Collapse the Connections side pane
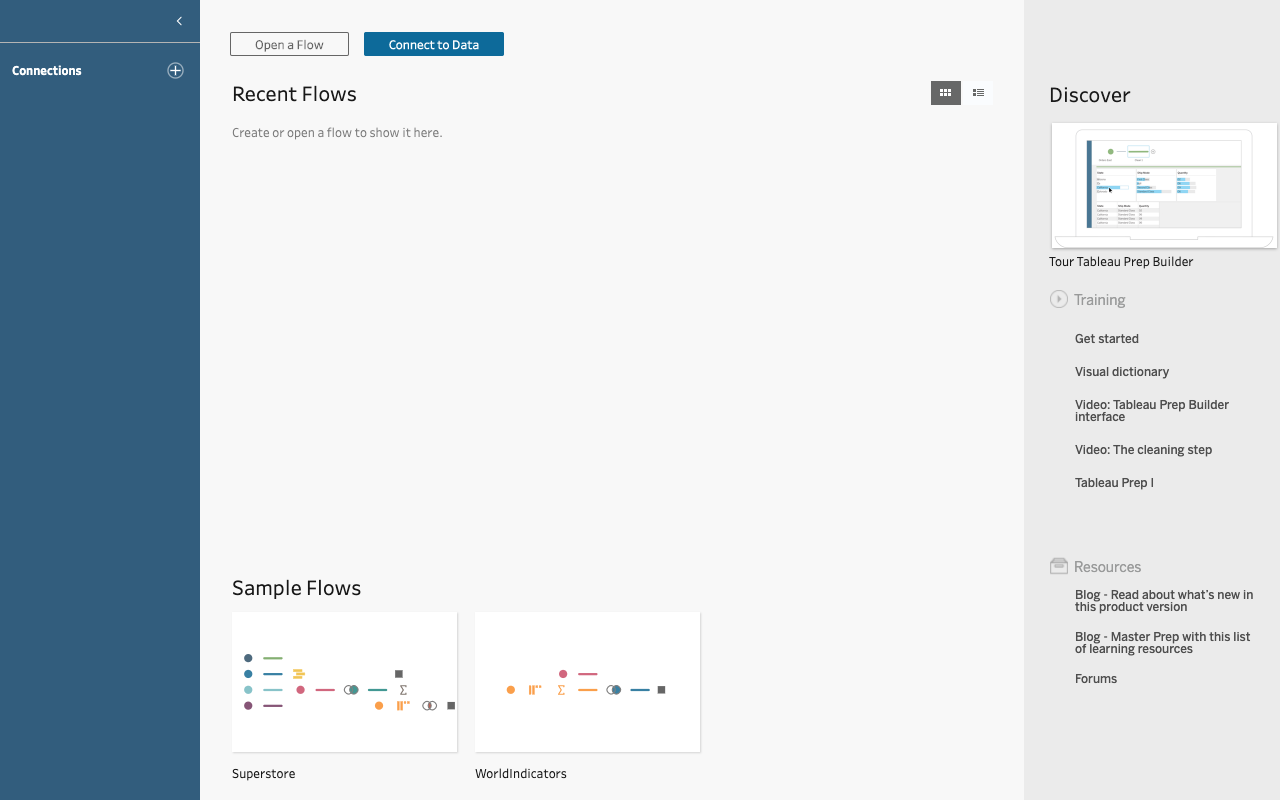Screen dimensions: 1280x800 pyautogui.click(x=179, y=21)
